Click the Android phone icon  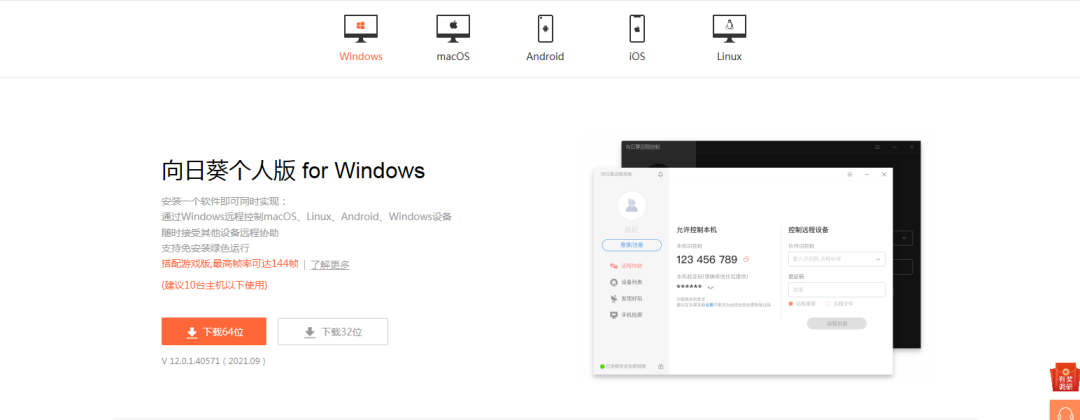pos(546,29)
